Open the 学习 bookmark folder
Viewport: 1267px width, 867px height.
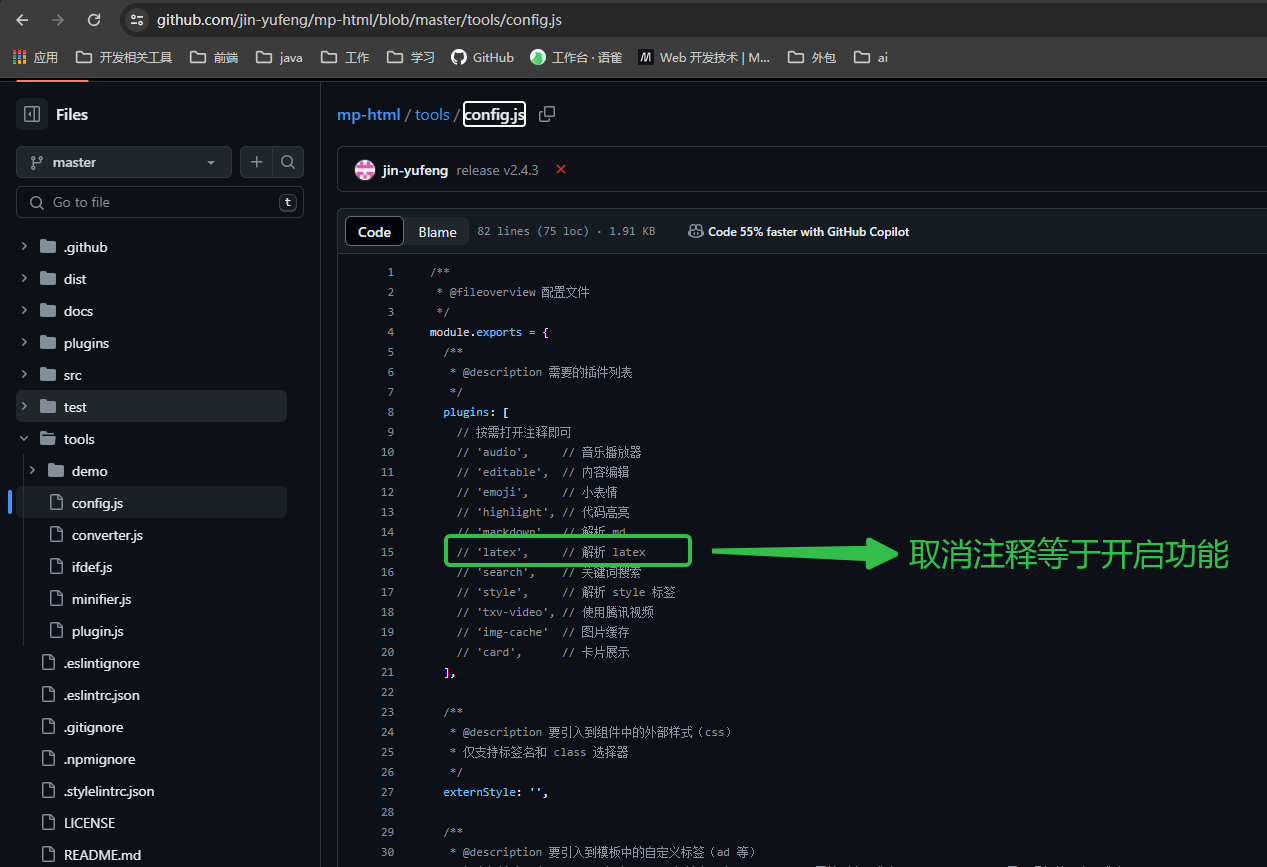411,57
